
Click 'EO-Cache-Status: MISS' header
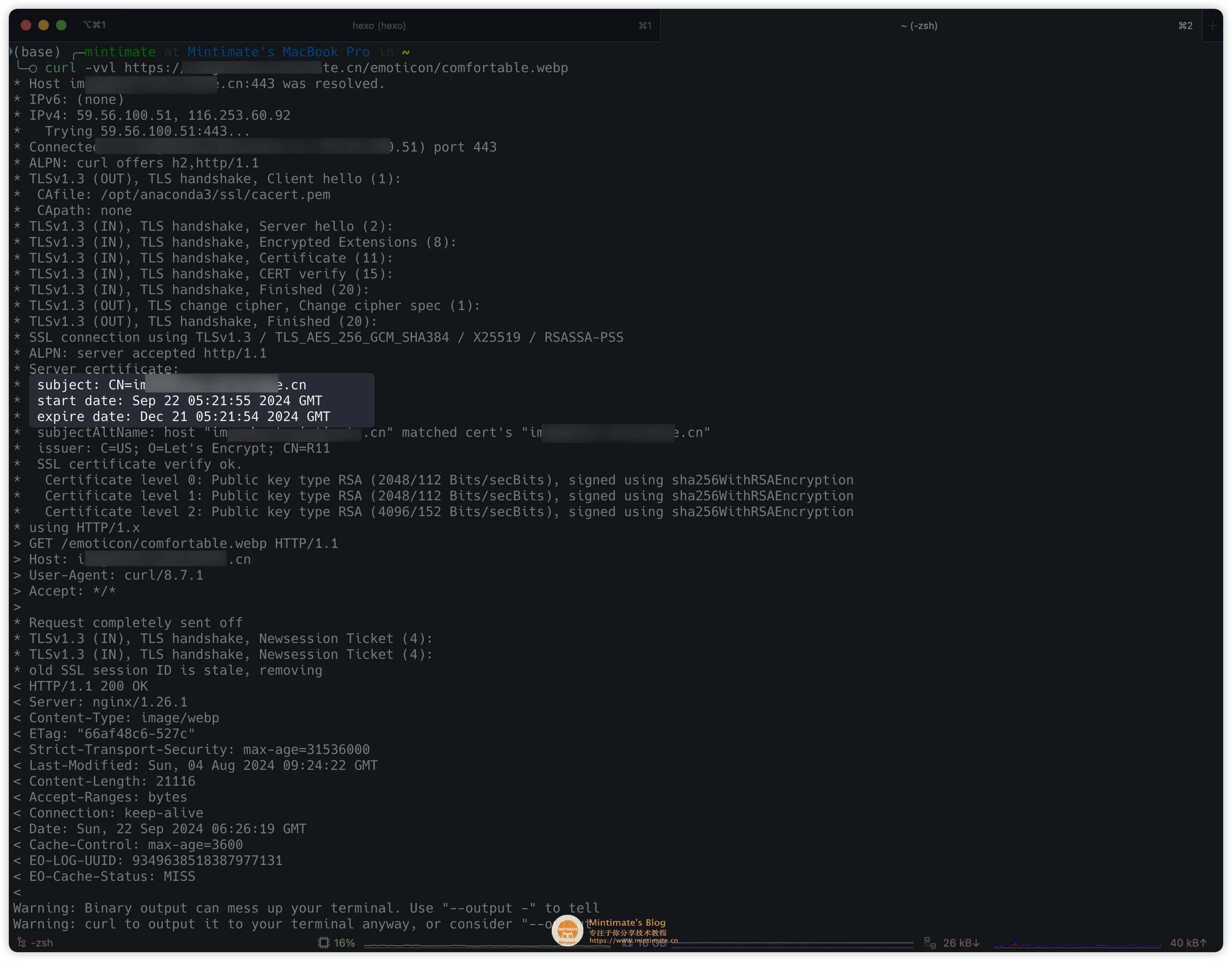104,876
